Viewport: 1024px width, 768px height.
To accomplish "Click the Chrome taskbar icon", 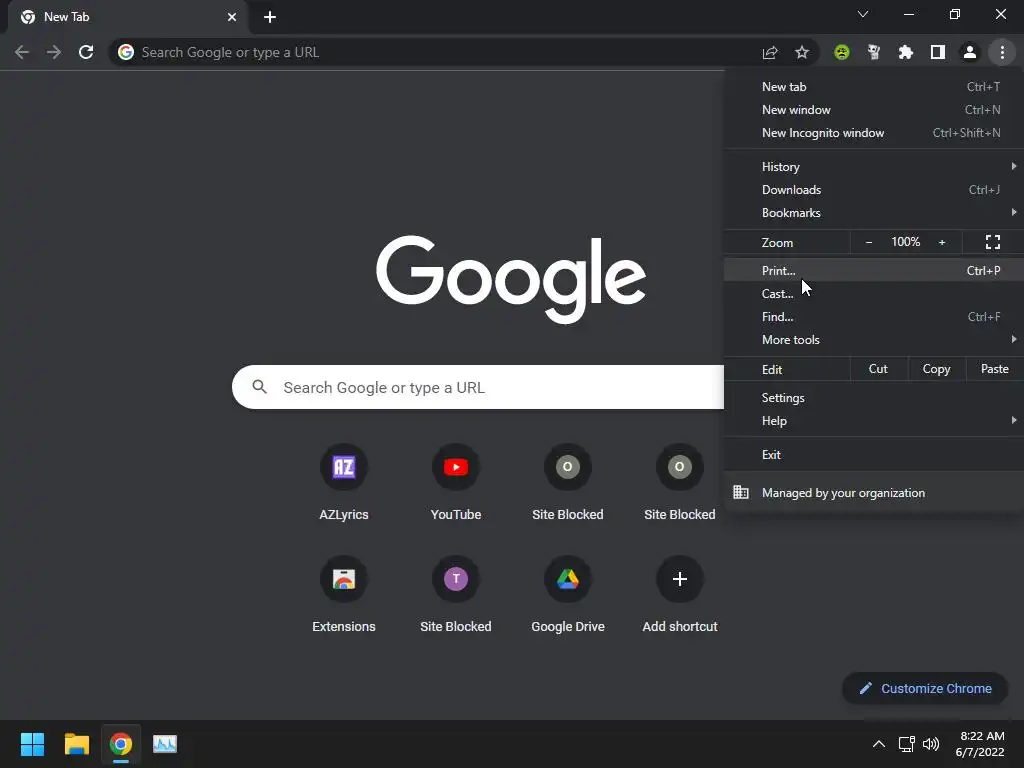I will tap(121, 744).
